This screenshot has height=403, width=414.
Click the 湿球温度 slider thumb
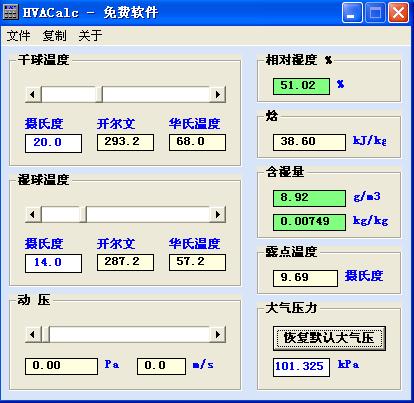tap(83, 214)
